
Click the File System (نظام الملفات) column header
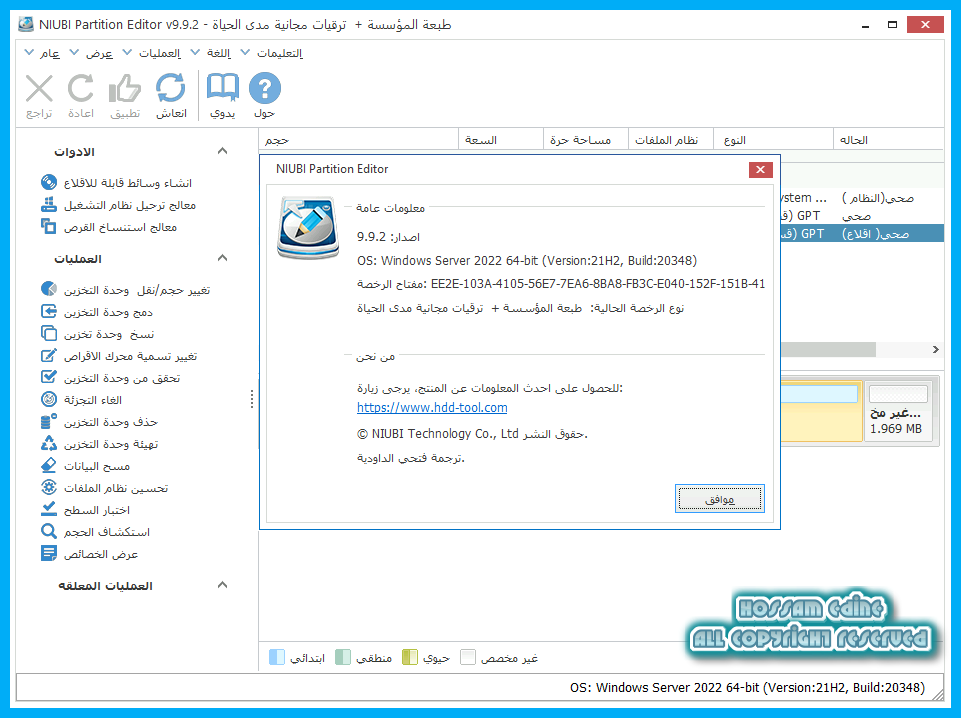(x=672, y=140)
